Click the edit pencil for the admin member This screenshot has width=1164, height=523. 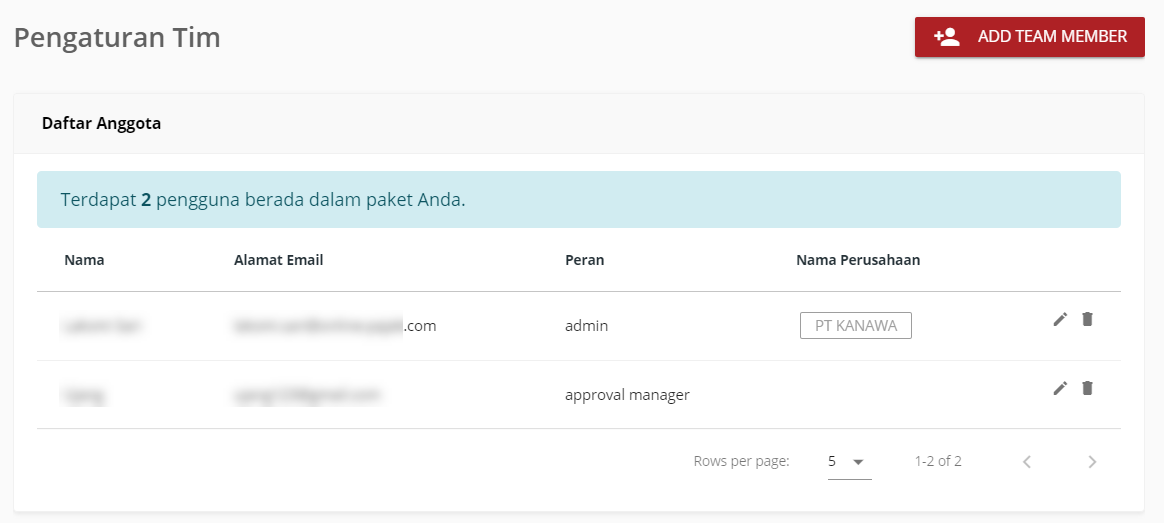pyautogui.click(x=1060, y=319)
